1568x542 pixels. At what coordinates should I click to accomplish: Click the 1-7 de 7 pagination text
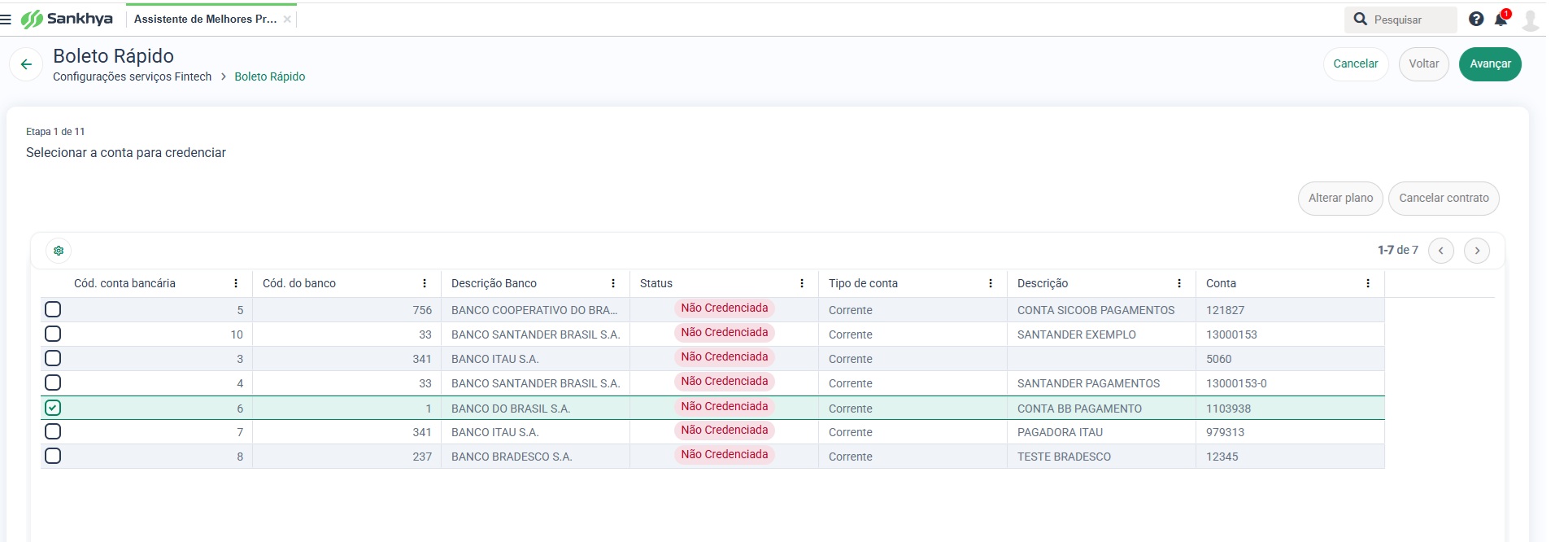pos(1397,251)
